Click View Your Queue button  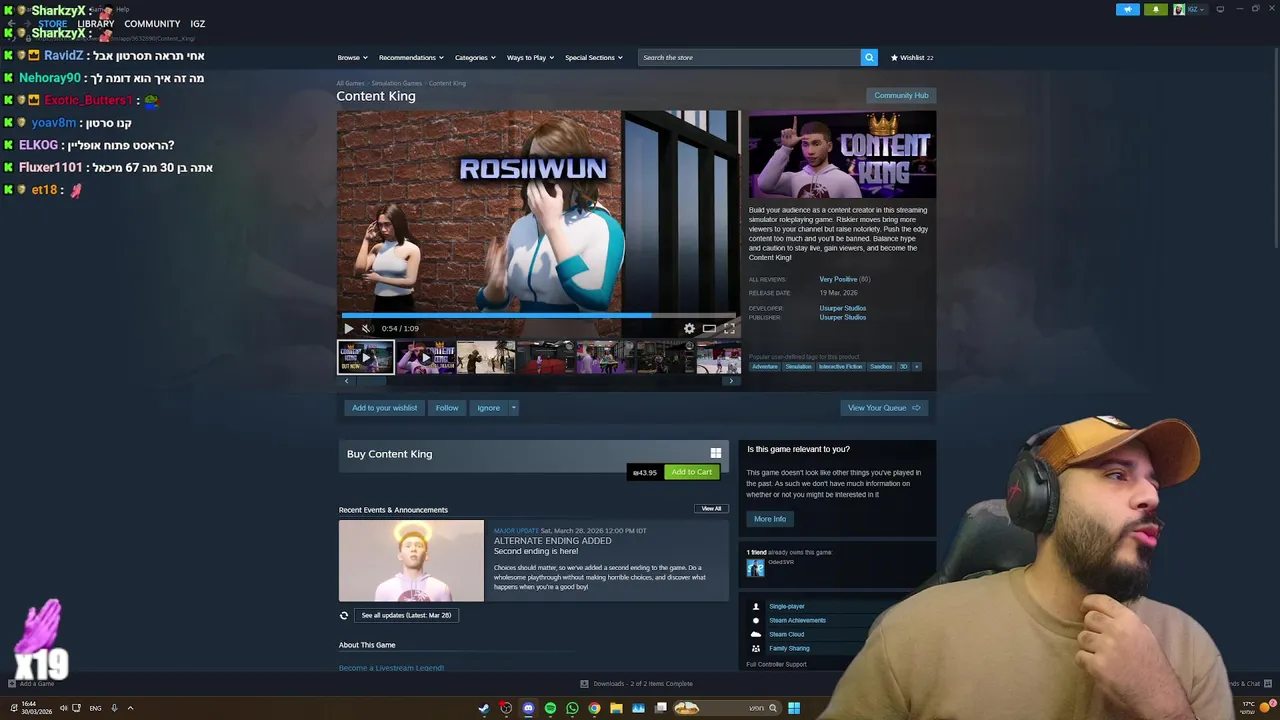[x=884, y=408]
